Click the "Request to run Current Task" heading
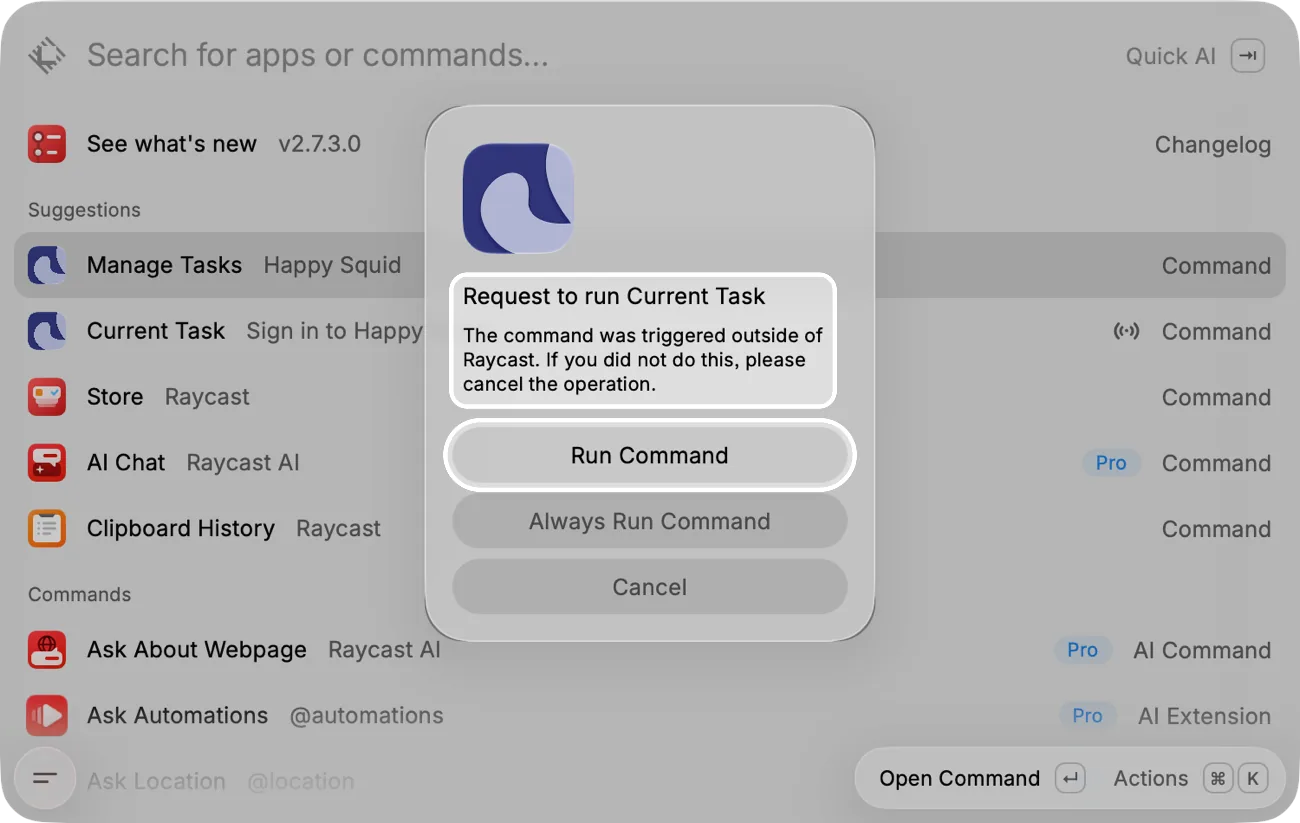 [x=614, y=297]
